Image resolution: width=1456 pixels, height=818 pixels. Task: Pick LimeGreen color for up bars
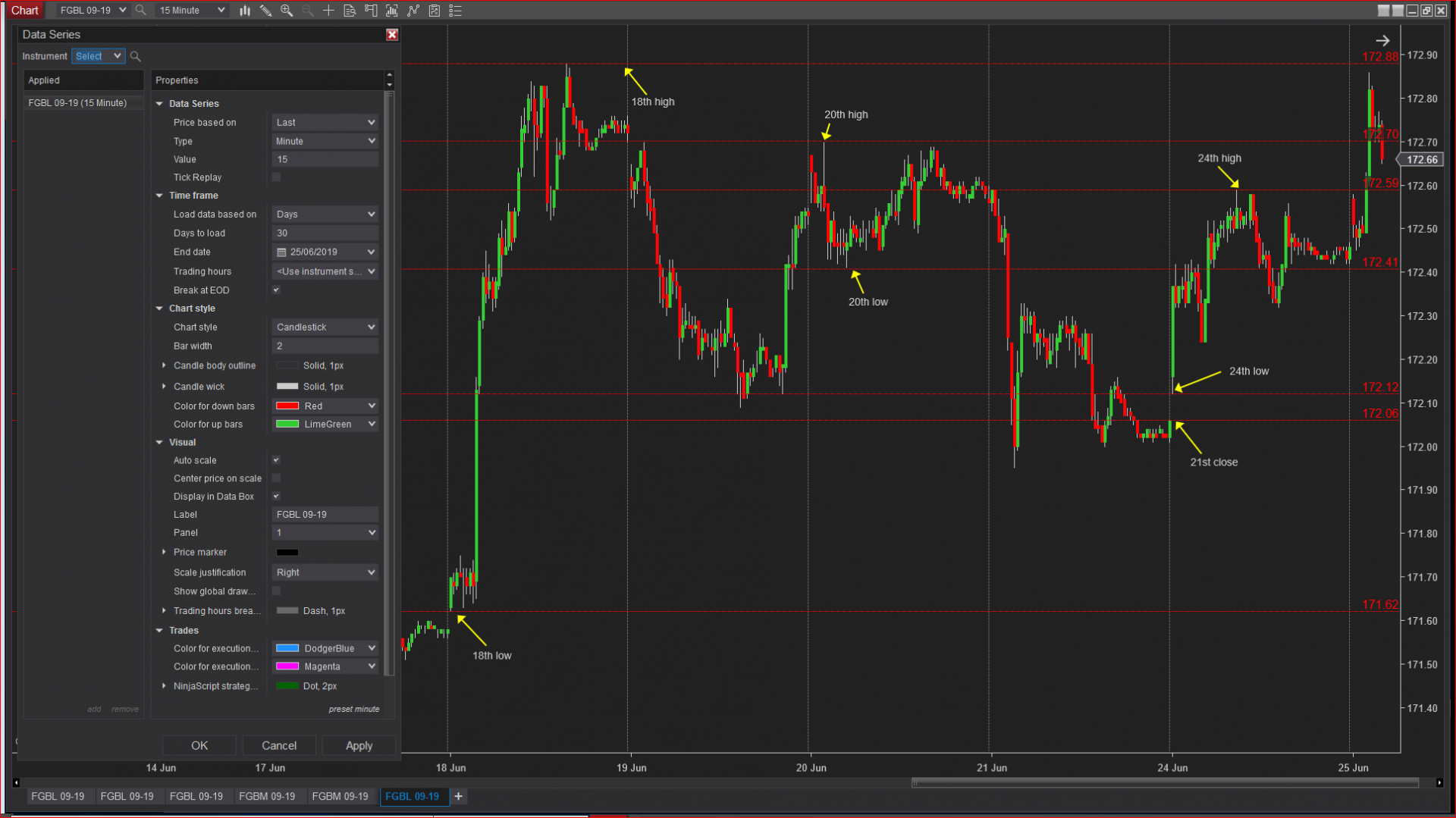click(325, 425)
